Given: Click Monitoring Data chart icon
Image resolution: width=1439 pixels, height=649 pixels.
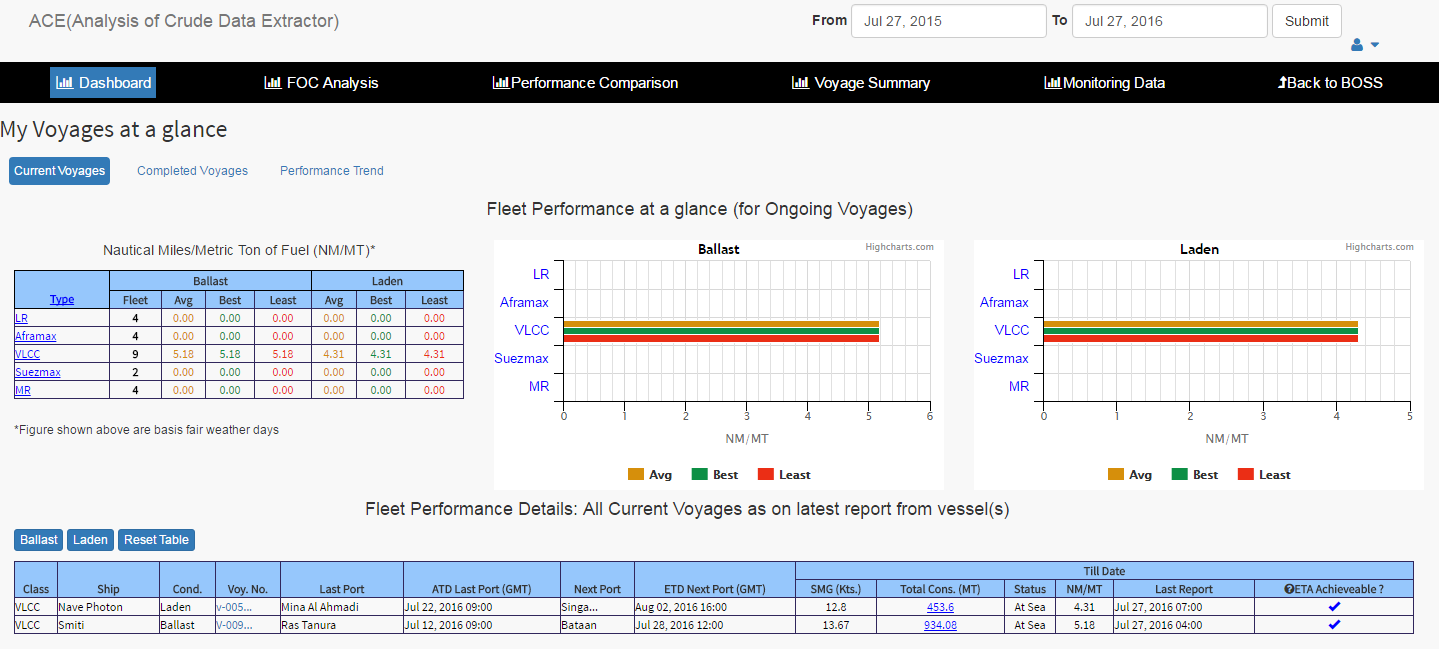Looking at the screenshot, I should pyautogui.click(x=1053, y=83).
